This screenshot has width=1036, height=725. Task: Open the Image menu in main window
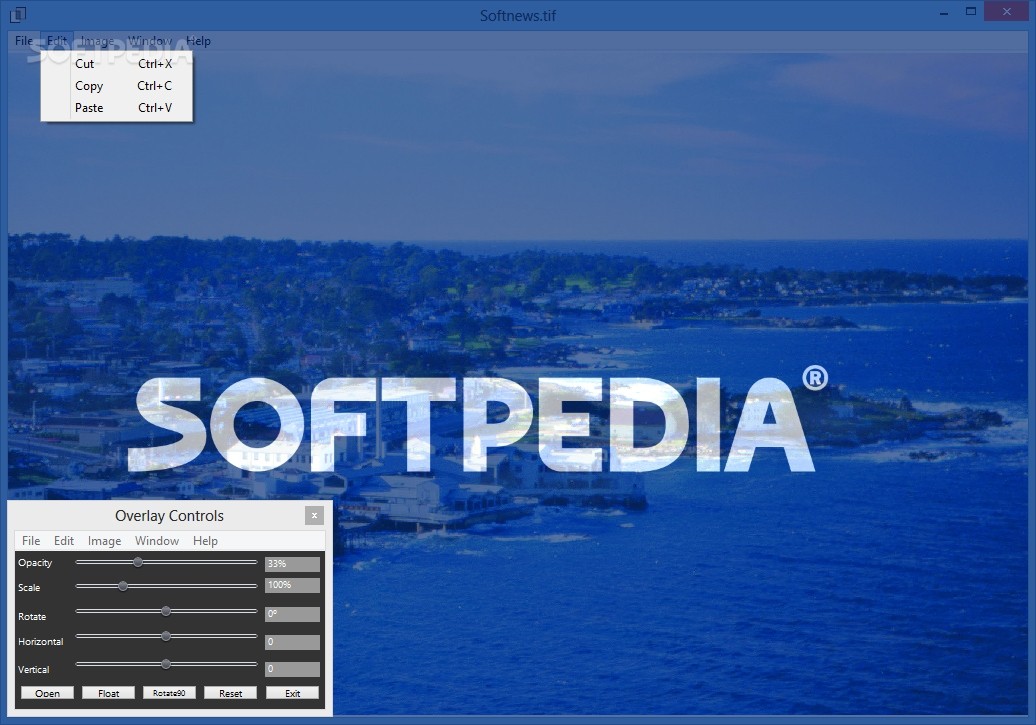(x=97, y=41)
